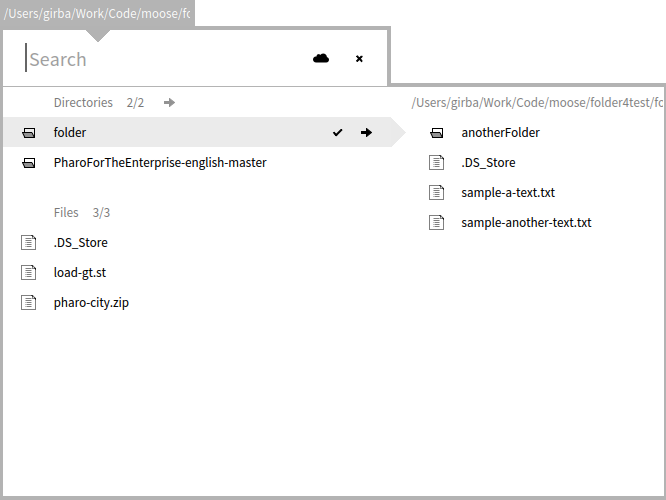
Task: Click the file icon beside pharo-city.zip
Action: 28,302
